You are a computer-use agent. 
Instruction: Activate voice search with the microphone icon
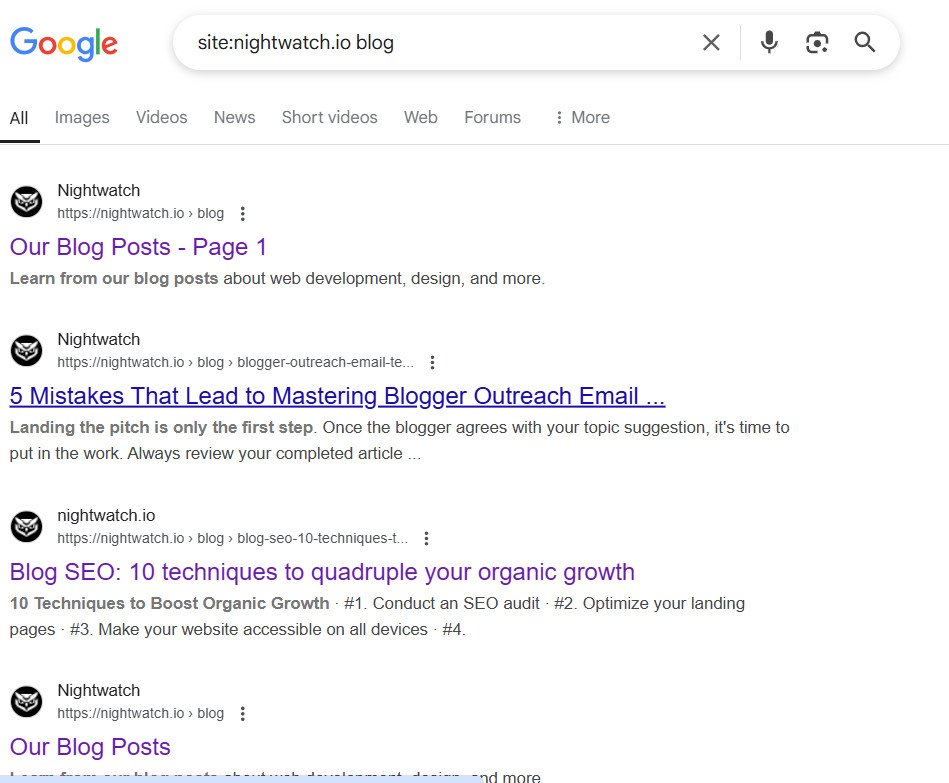768,42
